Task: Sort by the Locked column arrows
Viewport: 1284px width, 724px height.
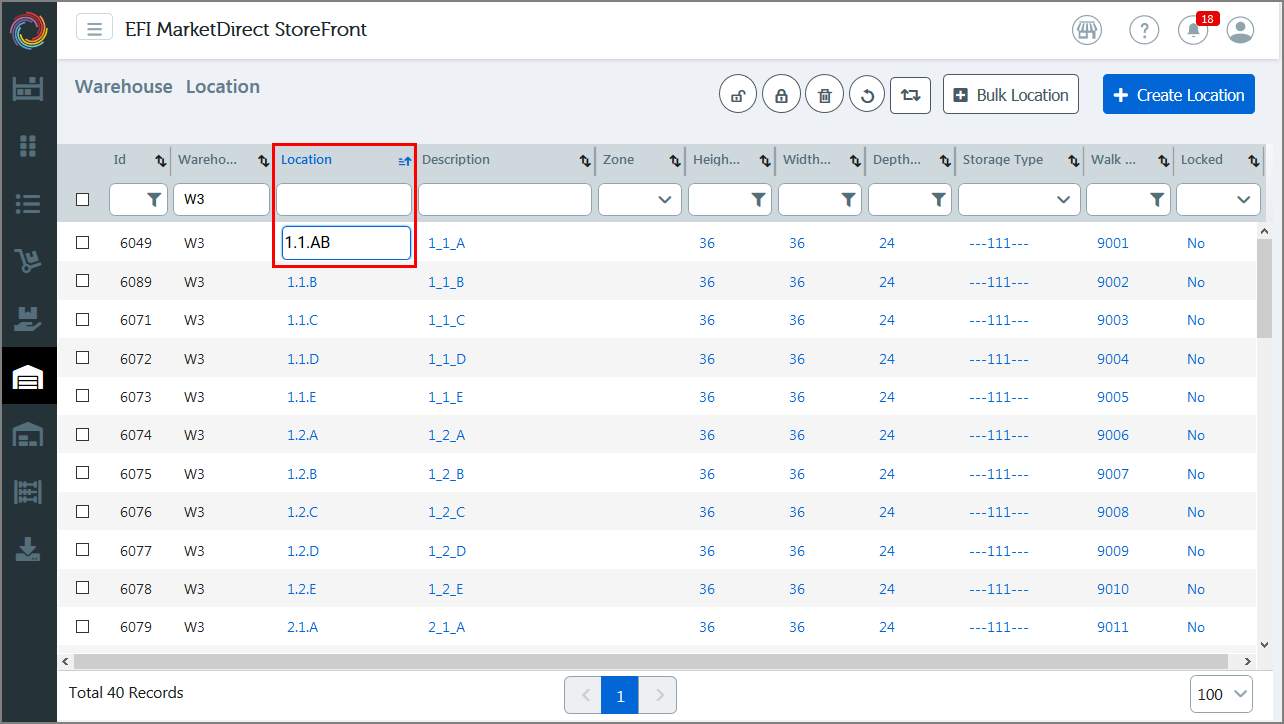Action: coord(1253,160)
